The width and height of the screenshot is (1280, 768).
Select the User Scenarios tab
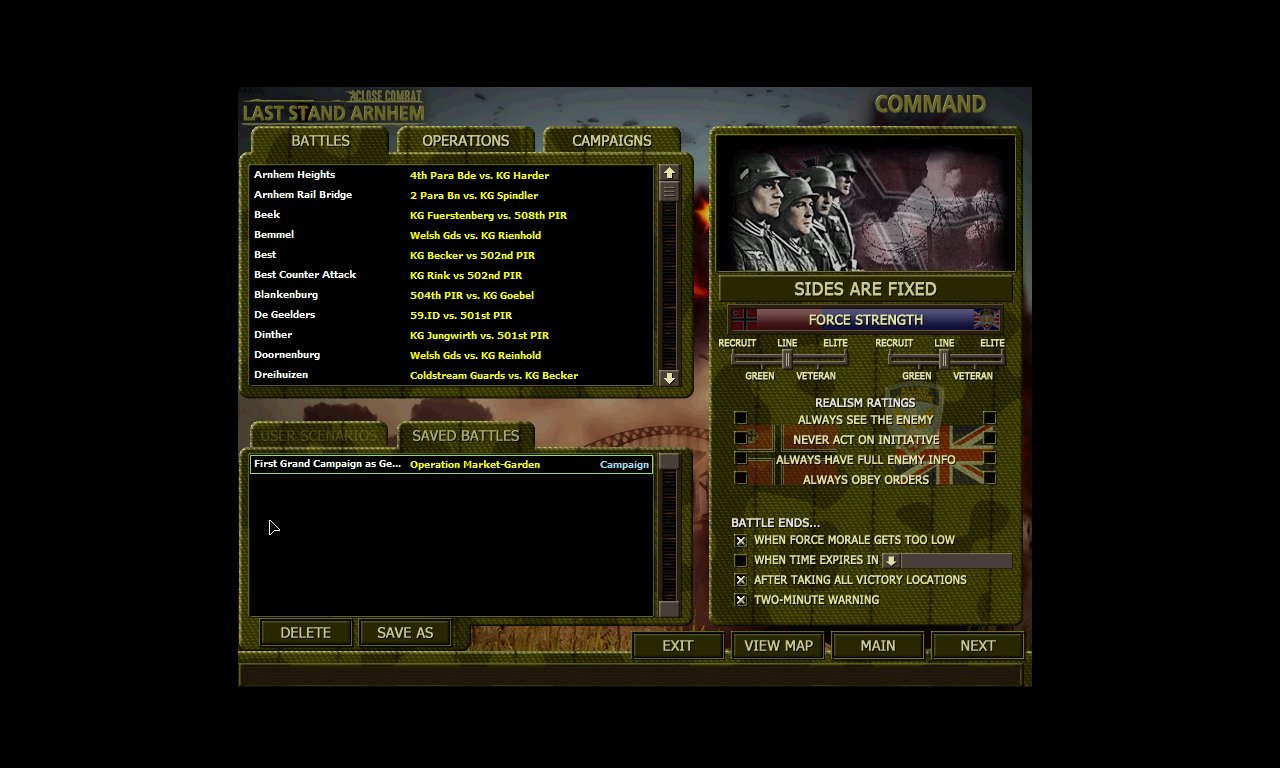(320, 436)
